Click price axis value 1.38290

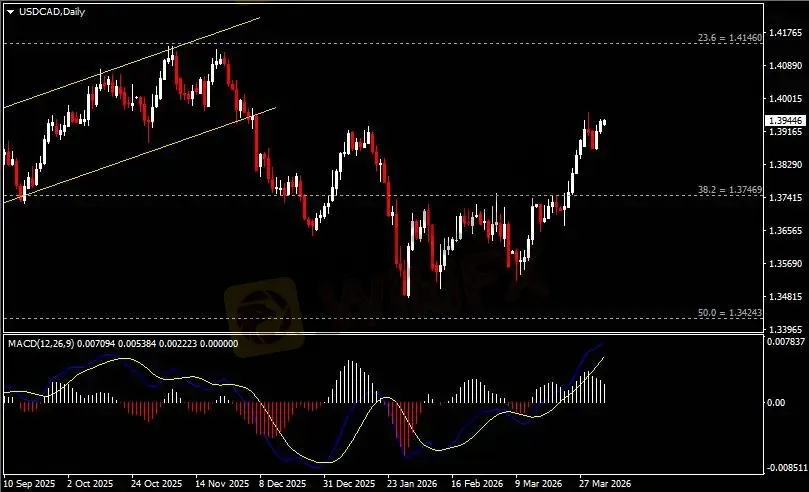(x=785, y=165)
